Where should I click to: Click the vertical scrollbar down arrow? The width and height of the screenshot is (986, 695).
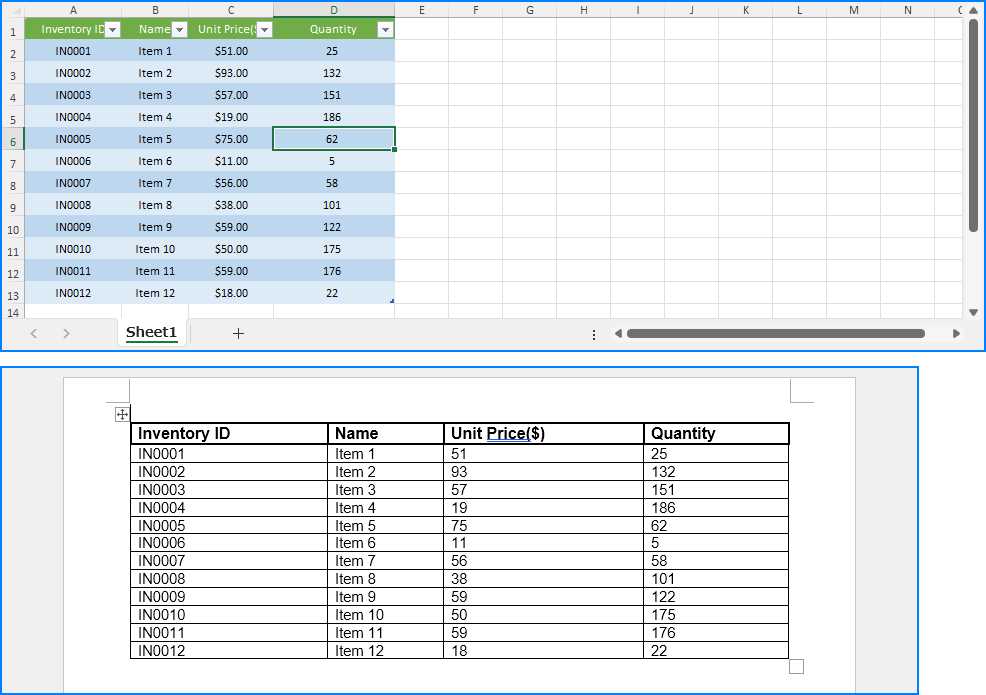click(973, 312)
